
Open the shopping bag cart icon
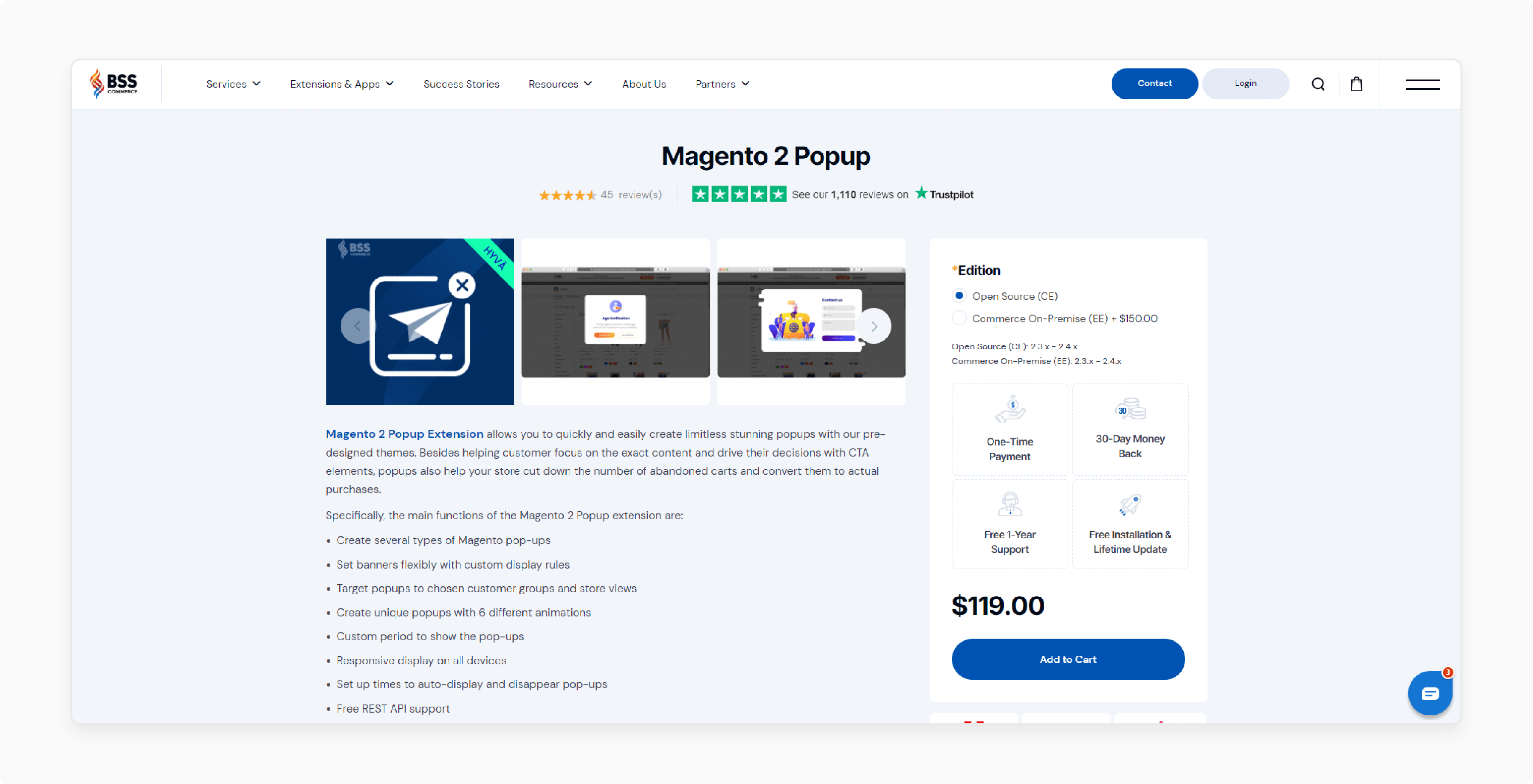[1356, 84]
